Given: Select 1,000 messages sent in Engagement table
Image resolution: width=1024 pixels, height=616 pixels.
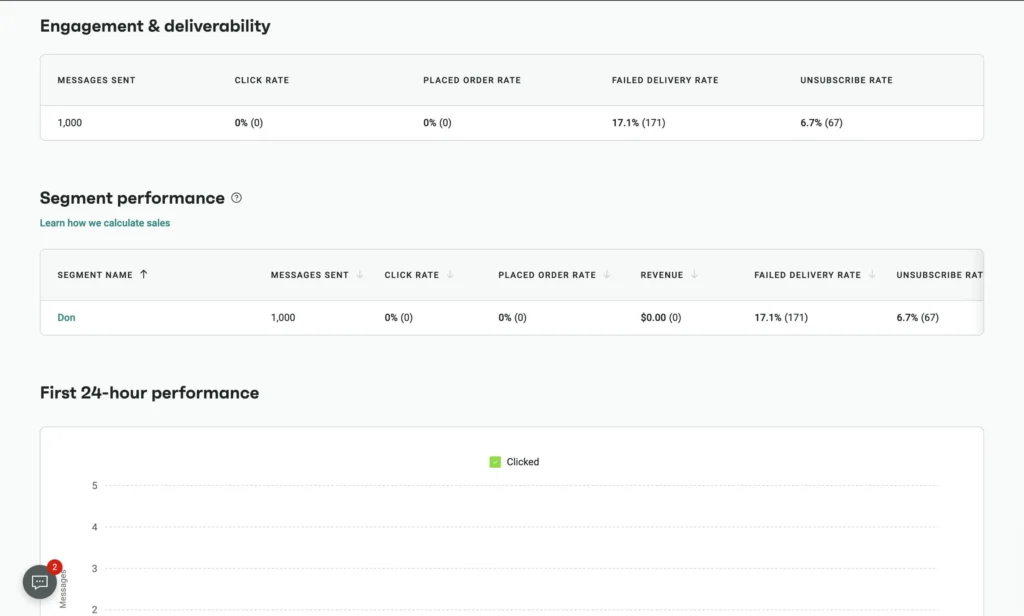Looking at the screenshot, I should click(69, 123).
